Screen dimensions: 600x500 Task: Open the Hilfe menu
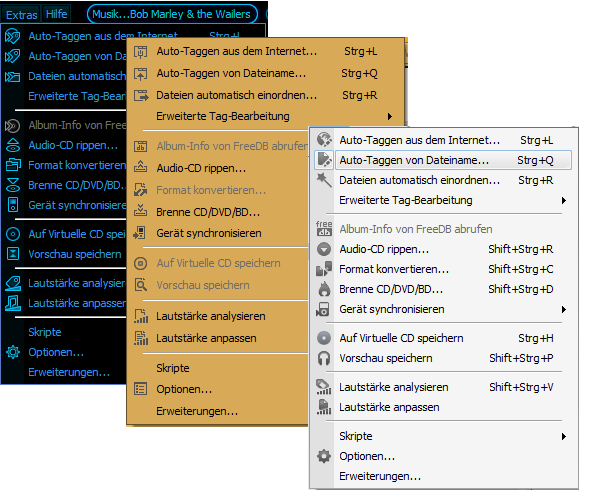click(57, 15)
